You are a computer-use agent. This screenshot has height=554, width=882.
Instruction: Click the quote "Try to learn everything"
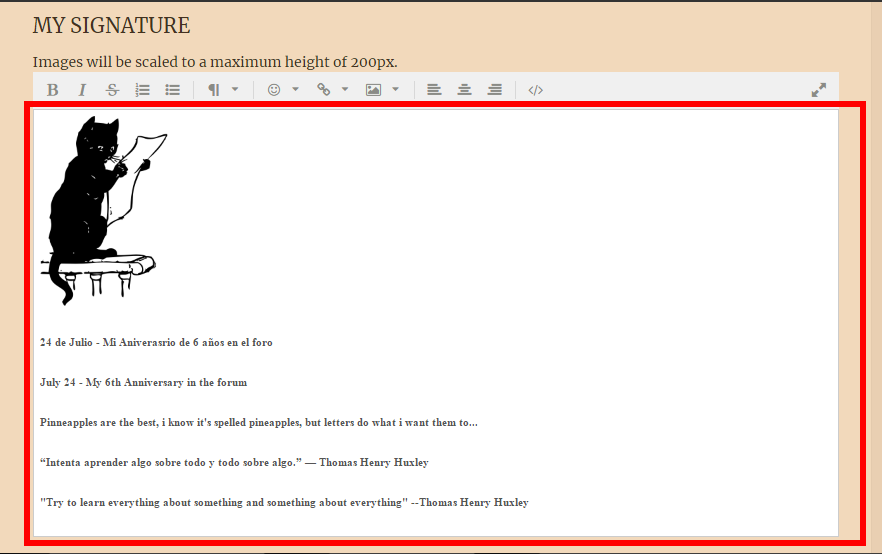point(284,502)
